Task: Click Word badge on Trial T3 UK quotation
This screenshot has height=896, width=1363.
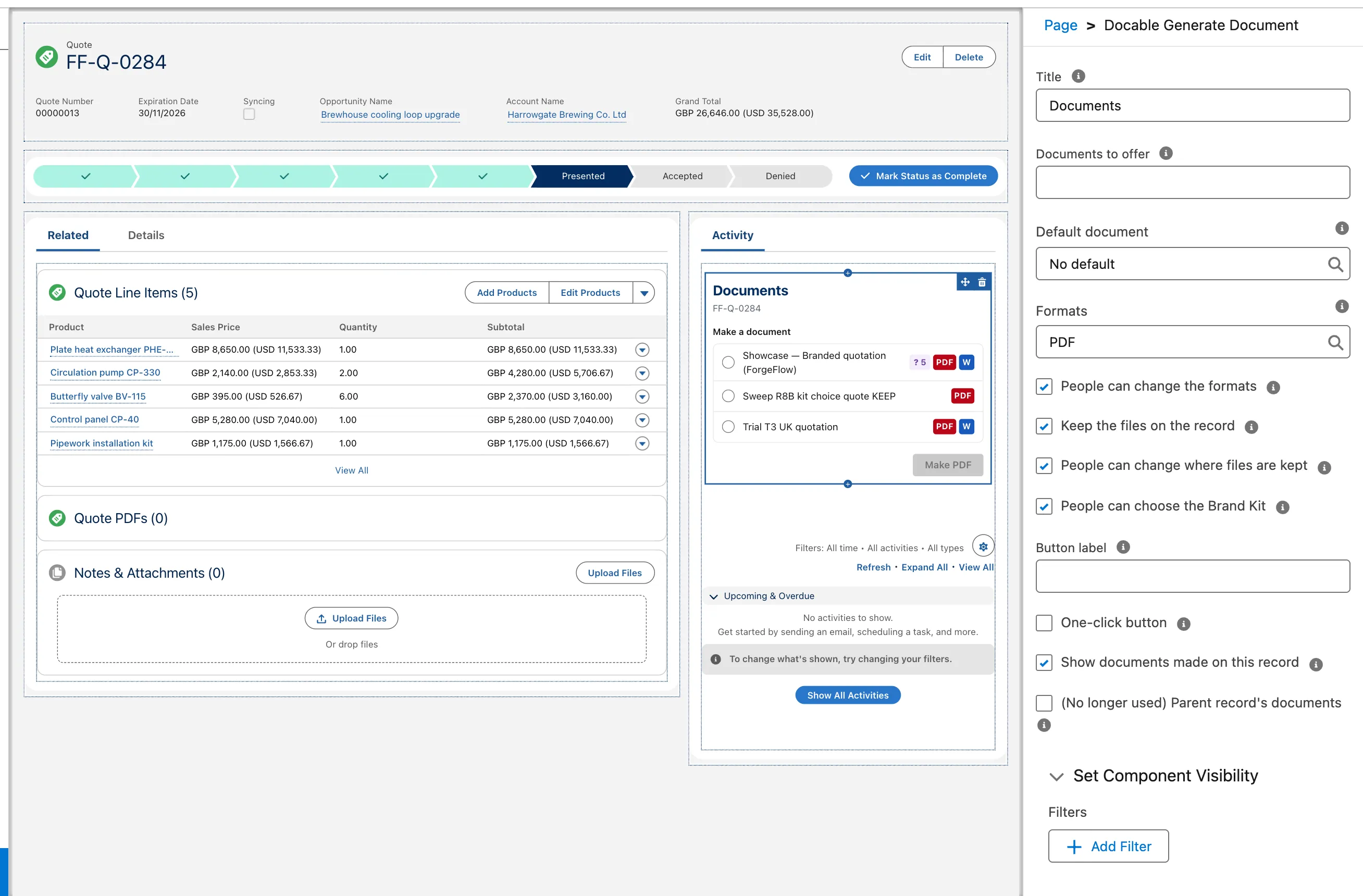Action: (x=966, y=426)
